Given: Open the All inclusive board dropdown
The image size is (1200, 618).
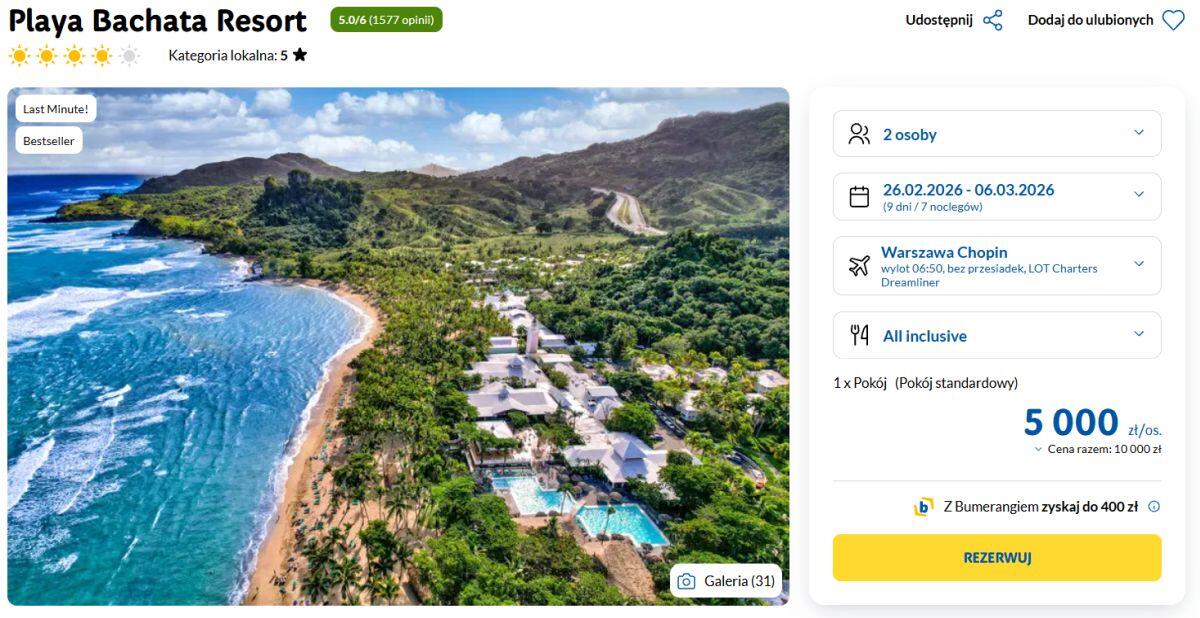Looking at the screenshot, I should (x=1138, y=334).
